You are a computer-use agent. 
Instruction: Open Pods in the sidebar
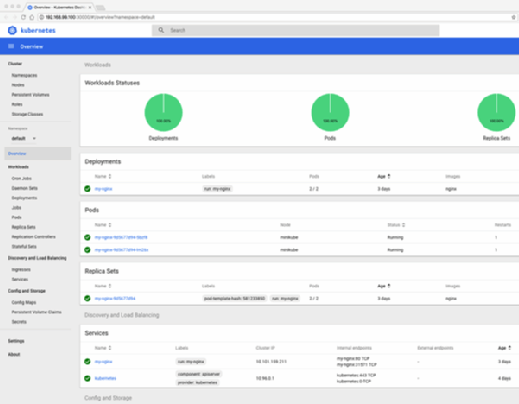point(17,217)
